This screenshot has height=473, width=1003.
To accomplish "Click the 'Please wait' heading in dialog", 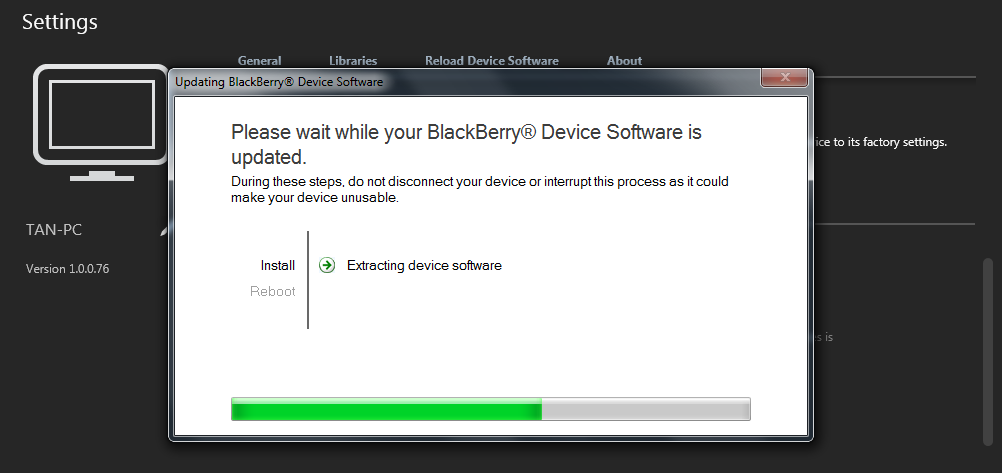I will coord(466,145).
